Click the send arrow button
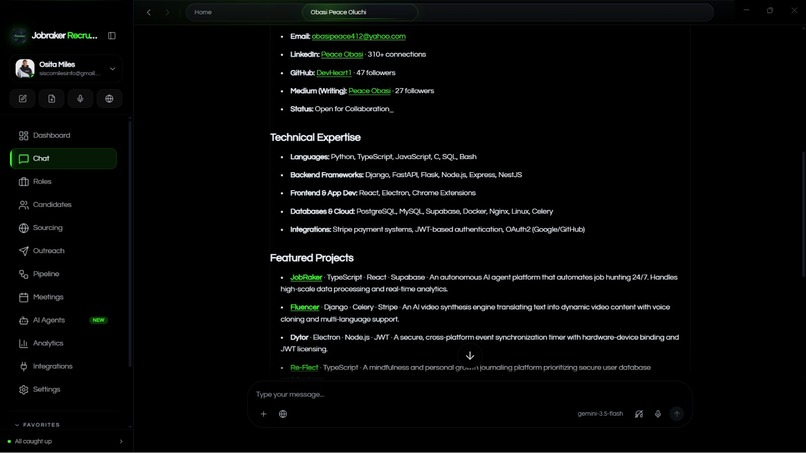806x453 pixels. click(676, 414)
